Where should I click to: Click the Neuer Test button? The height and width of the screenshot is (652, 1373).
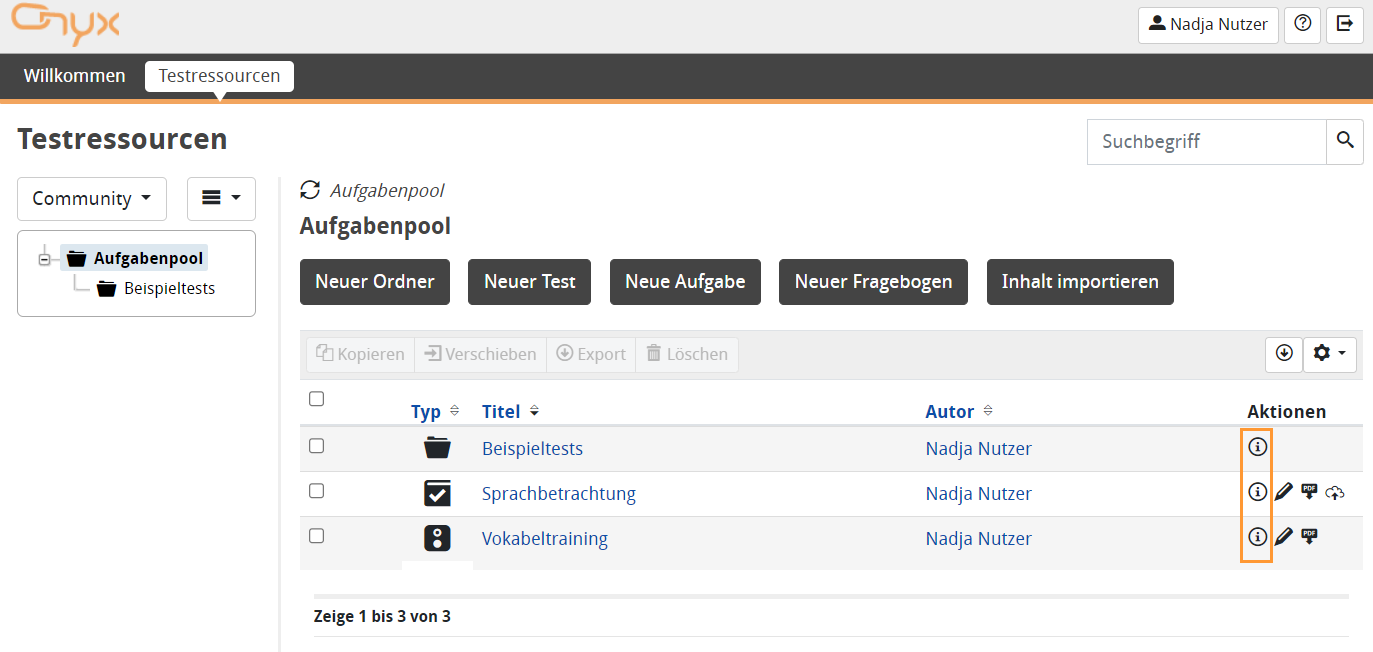coord(529,282)
